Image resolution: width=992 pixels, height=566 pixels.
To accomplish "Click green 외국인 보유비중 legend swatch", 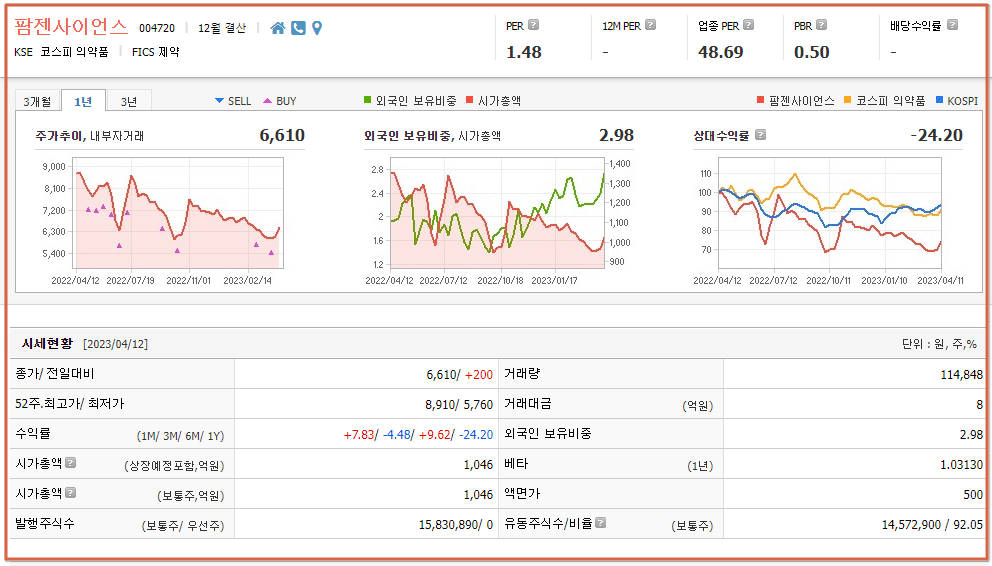I will point(368,100).
